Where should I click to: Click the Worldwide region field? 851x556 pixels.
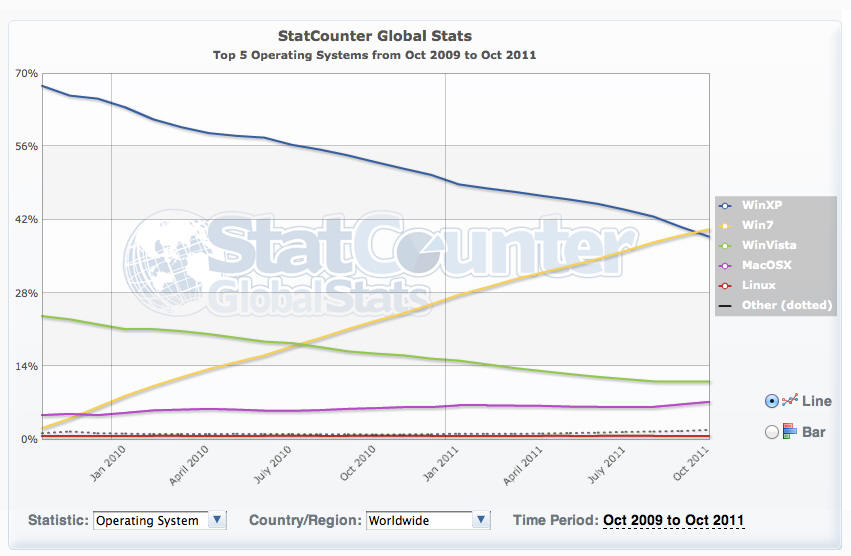pos(428,520)
